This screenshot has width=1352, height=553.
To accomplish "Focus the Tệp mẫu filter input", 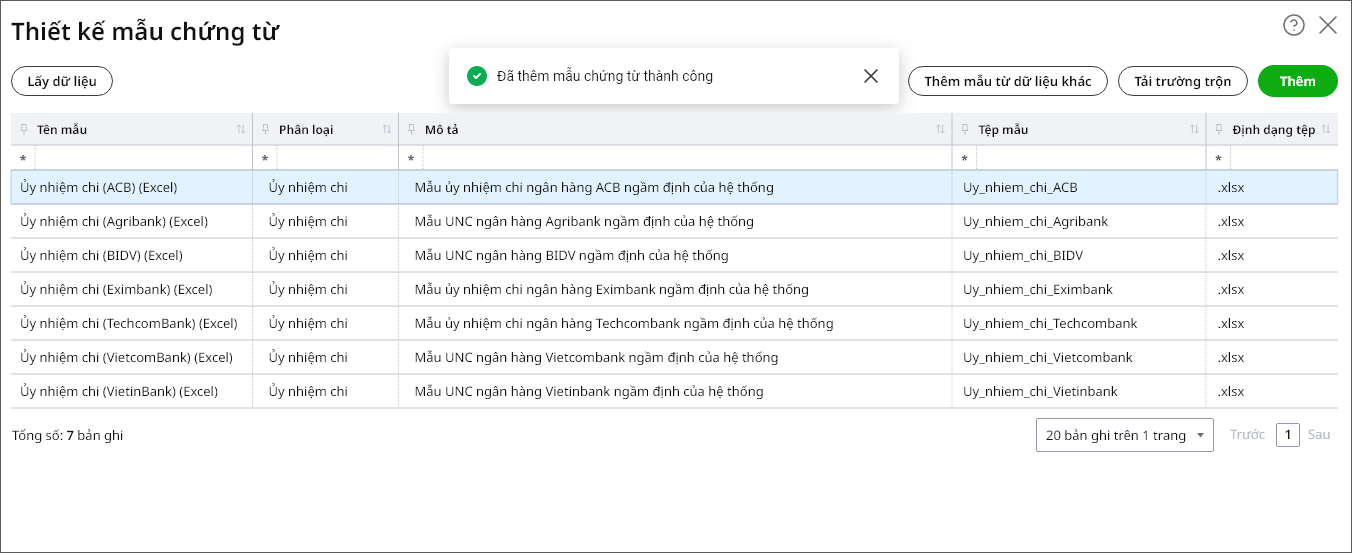I will [1091, 159].
